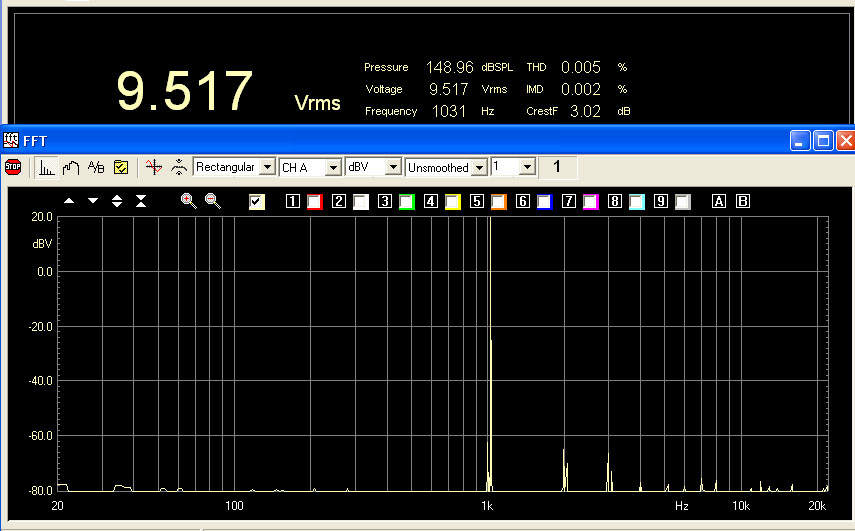The height and width of the screenshot is (531, 855).
Task: Click the overlay B button
Action: tap(742, 202)
